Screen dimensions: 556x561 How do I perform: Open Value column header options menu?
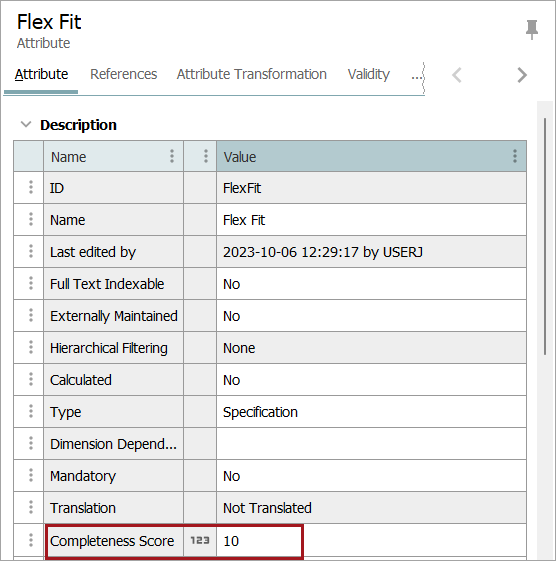(514, 156)
